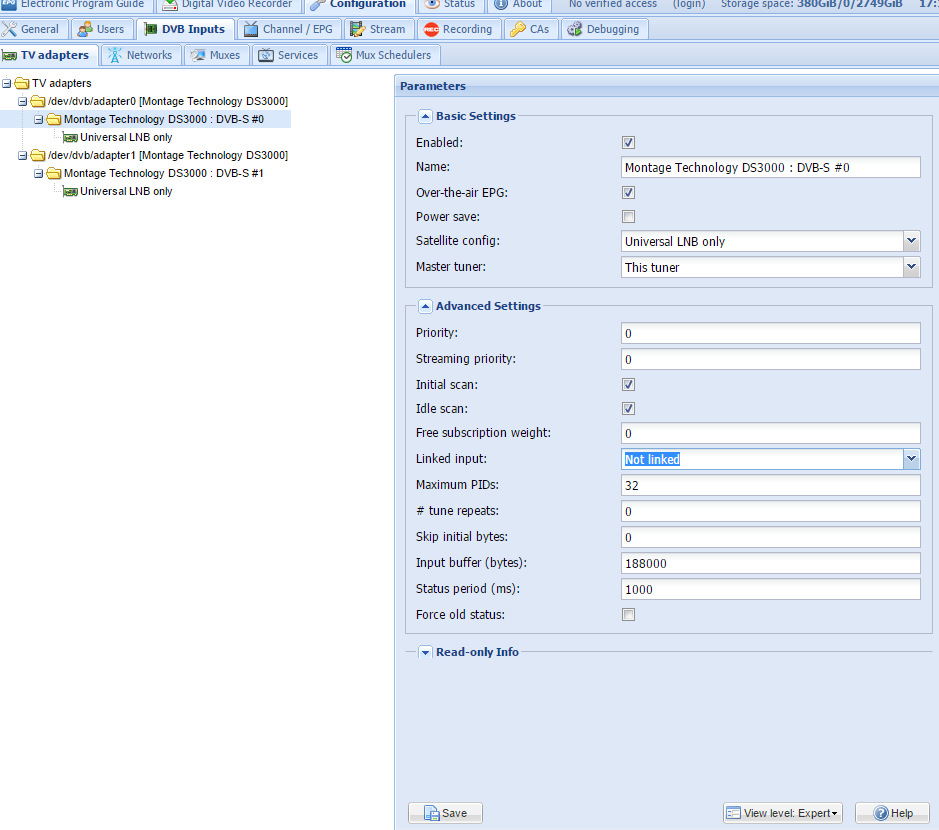The image size is (939, 830).
Task: Collapse the DVB-S #1 tree node
Action: point(39,173)
